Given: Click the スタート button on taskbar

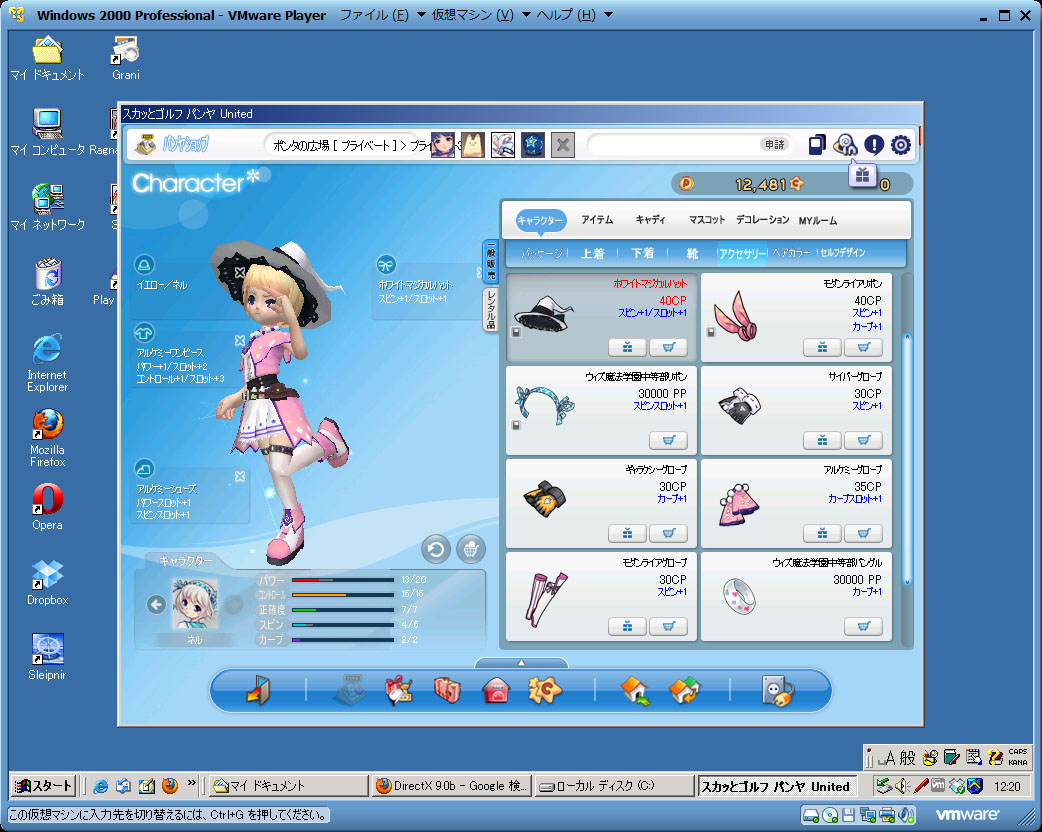Looking at the screenshot, I should (44, 785).
